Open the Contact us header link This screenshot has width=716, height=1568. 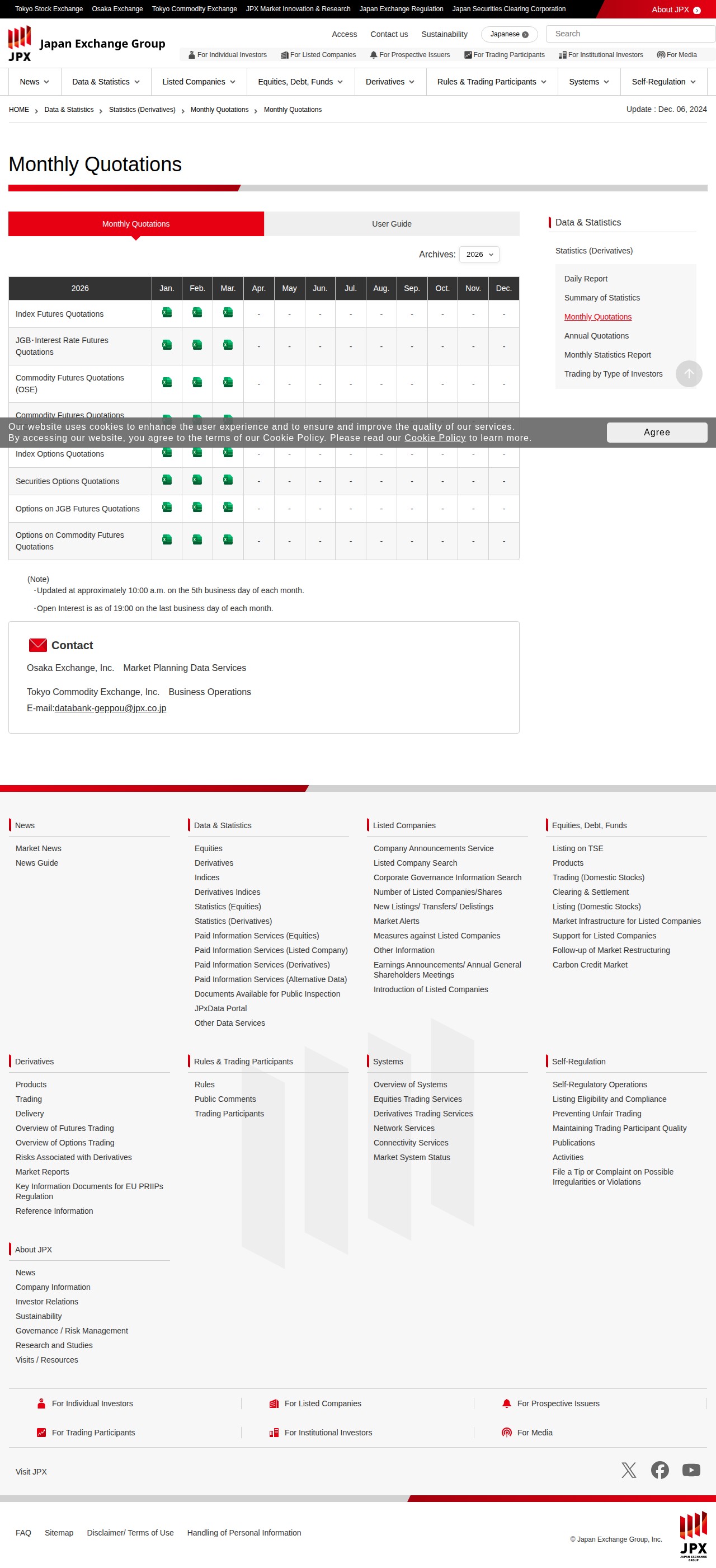tap(389, 34)
